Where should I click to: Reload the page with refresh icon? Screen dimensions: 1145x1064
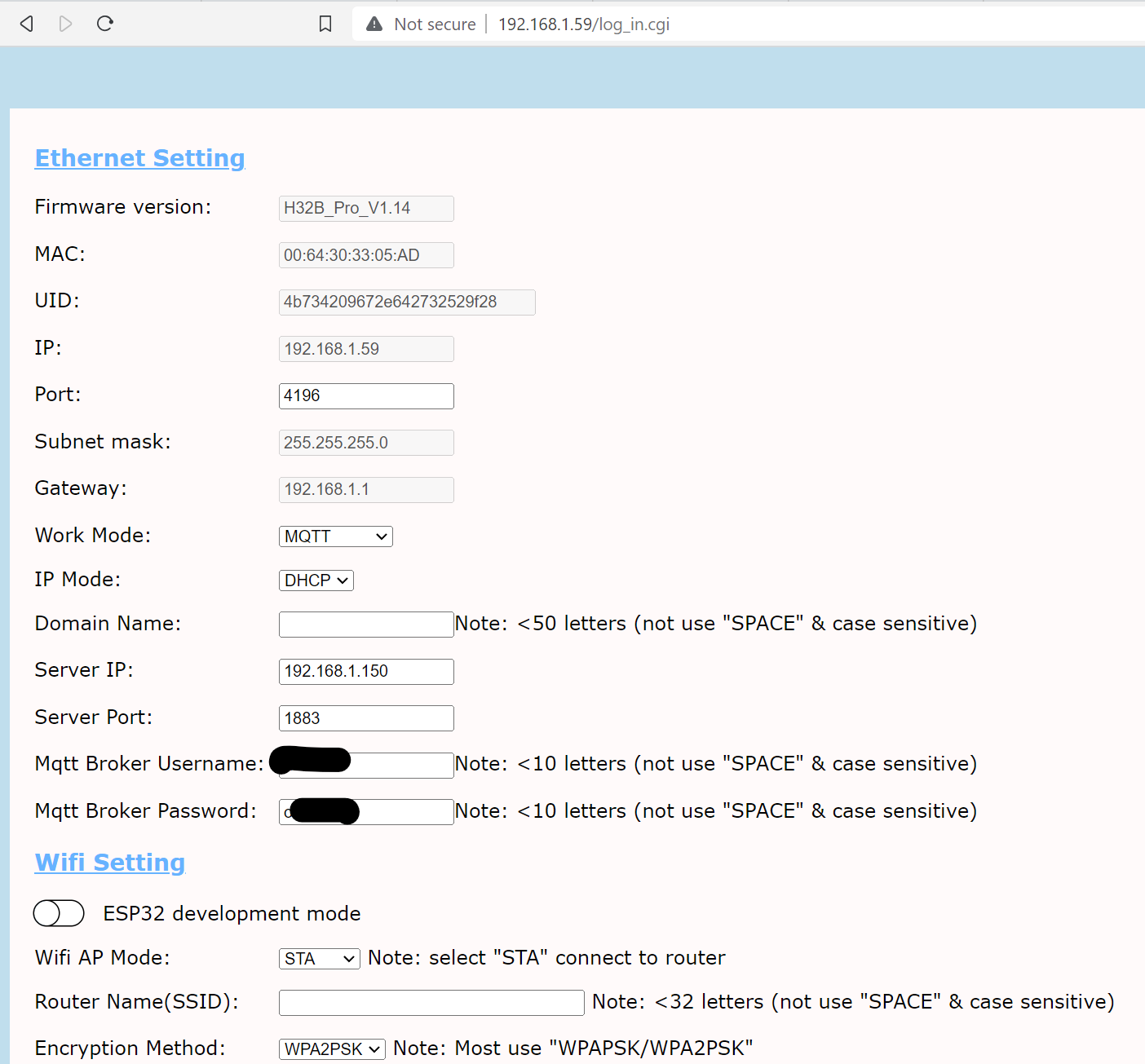click(105, 24)
